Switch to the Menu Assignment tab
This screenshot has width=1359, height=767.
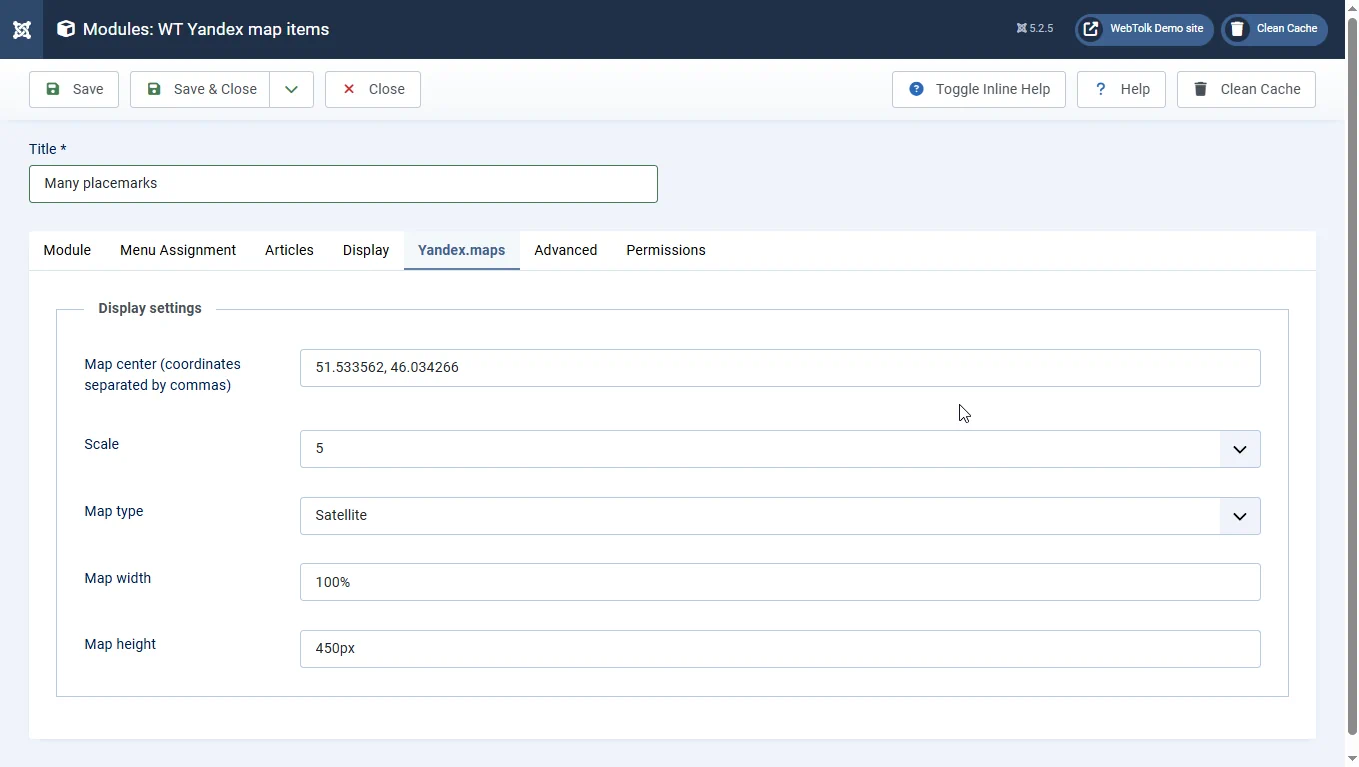[x=178, y=250]
